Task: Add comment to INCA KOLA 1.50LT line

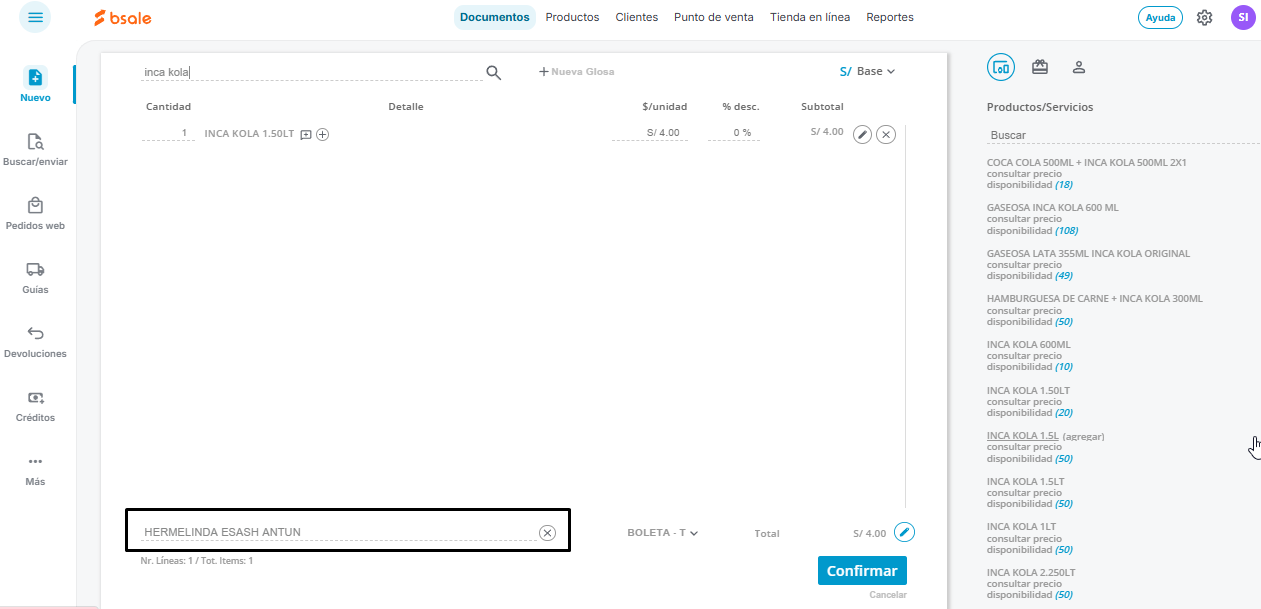Action: click(306, 134)
